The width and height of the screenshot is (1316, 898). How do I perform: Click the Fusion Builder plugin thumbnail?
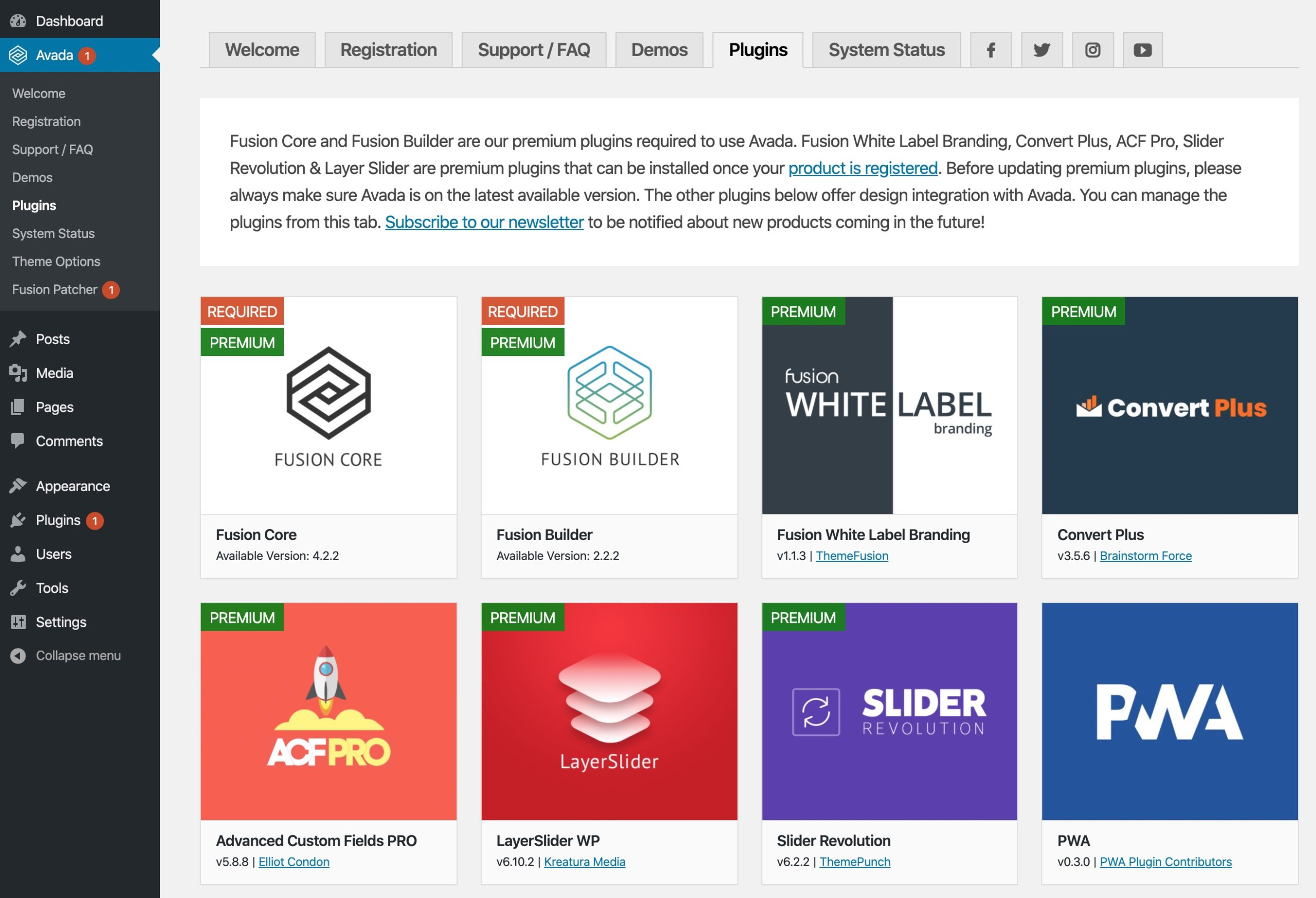point(609,405)
